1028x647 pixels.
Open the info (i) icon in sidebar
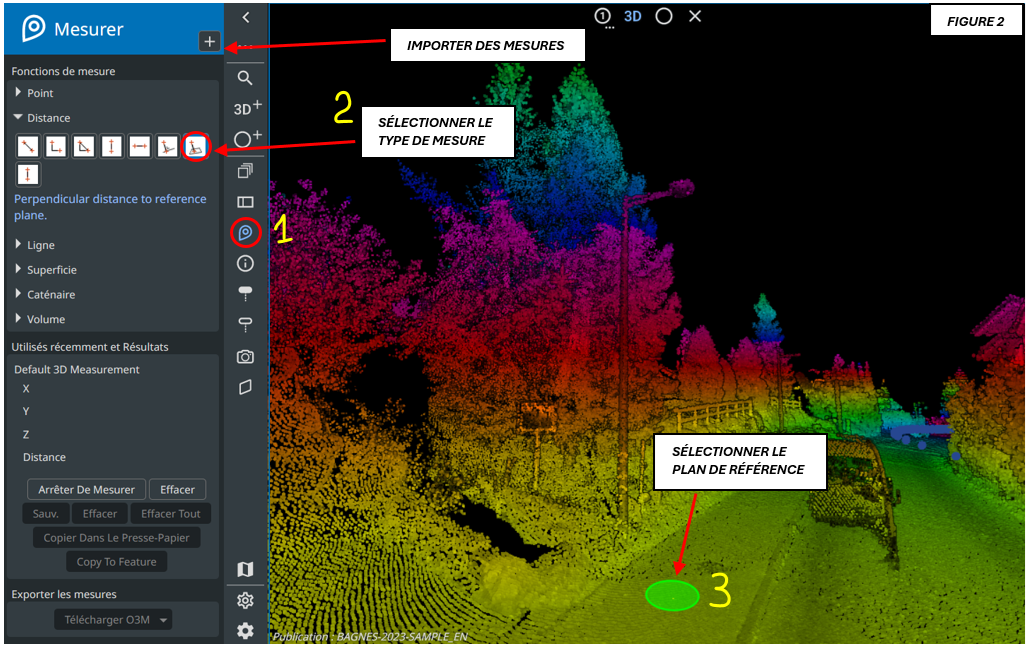[x=245, y=264]
